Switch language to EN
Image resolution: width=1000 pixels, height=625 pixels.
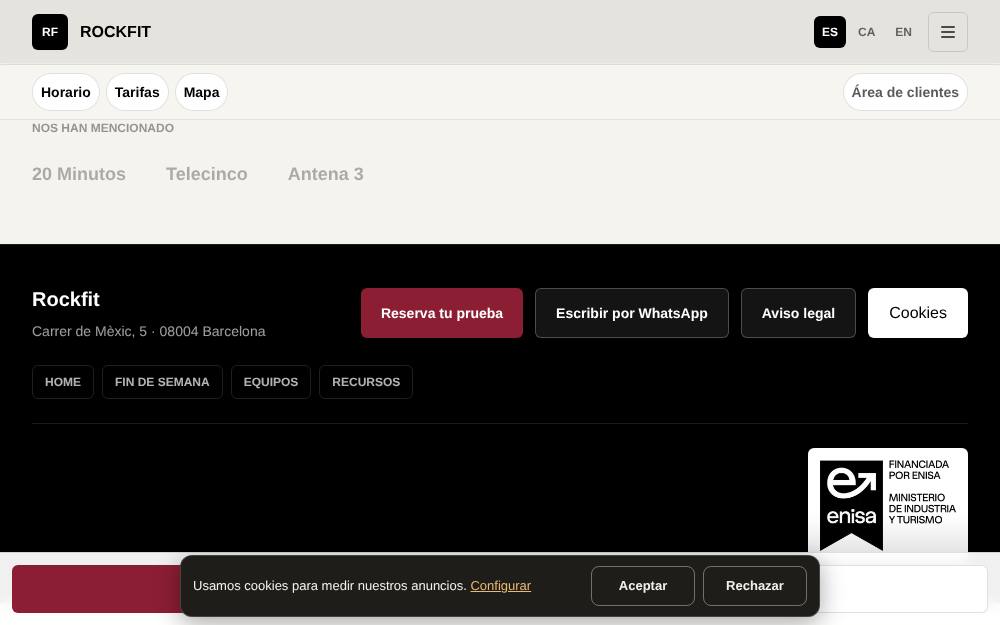pos(903,32)
